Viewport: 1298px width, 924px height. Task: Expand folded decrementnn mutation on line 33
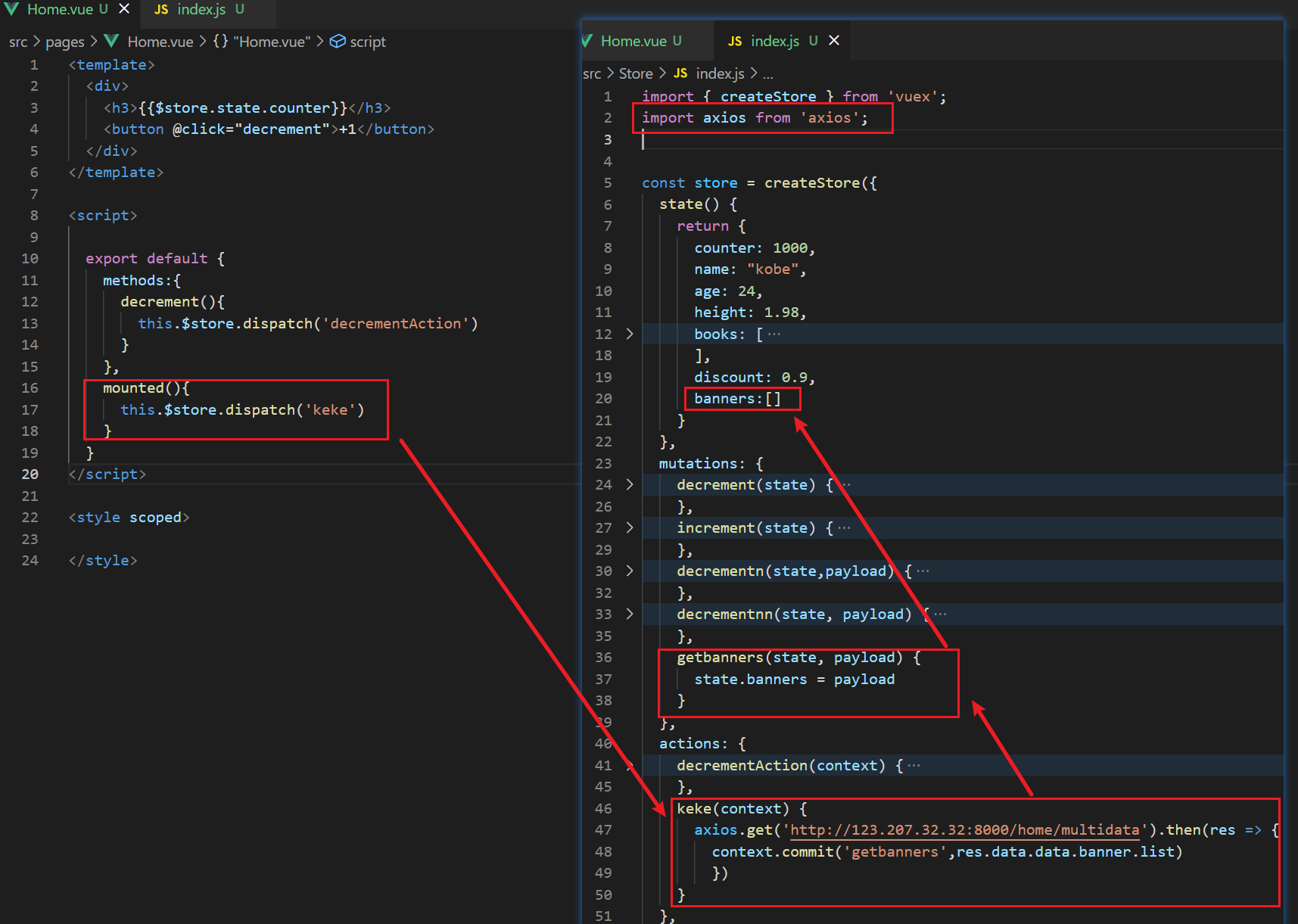pyautogui.click(x=630, y=614)
